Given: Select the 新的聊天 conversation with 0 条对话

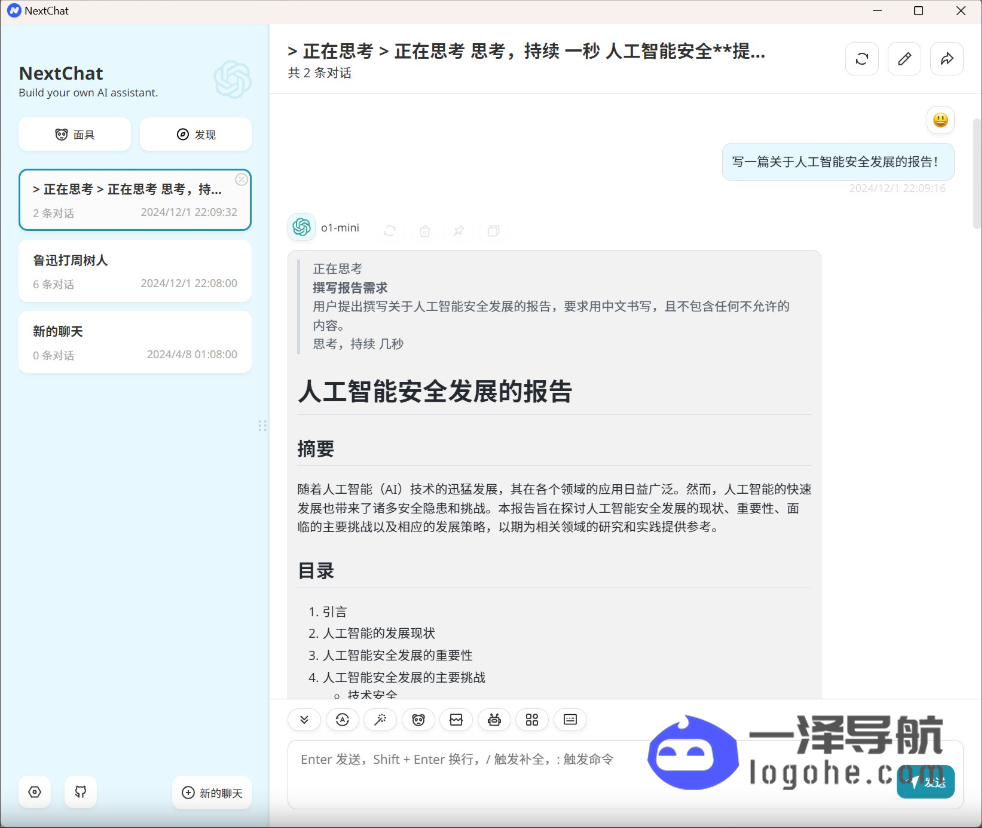Looking at the screenshot, I should coord(135,342).
